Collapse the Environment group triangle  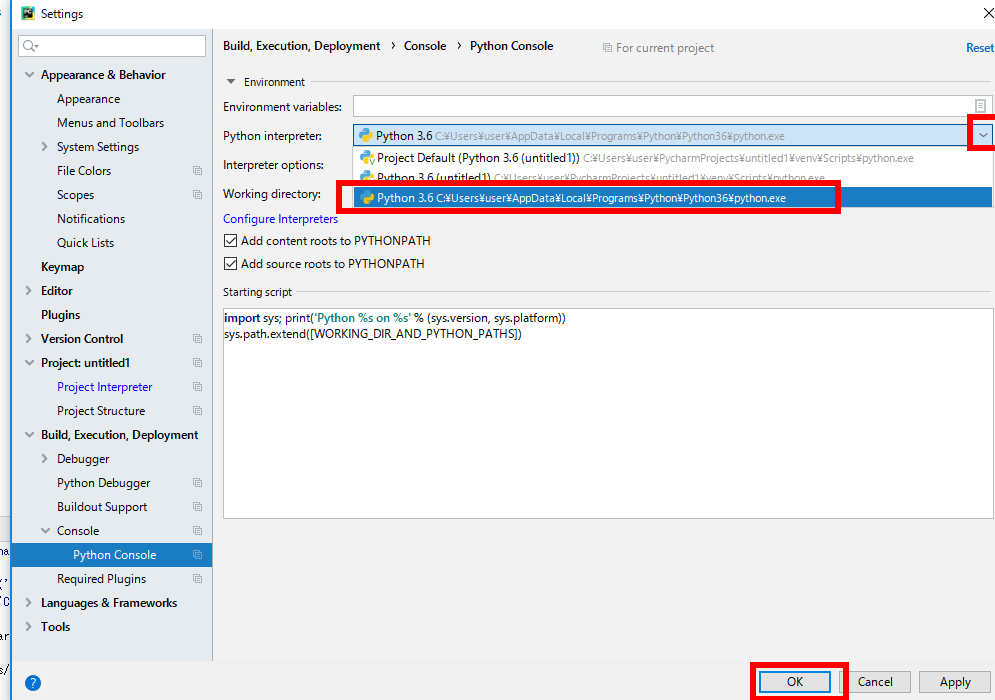point(231,82)
